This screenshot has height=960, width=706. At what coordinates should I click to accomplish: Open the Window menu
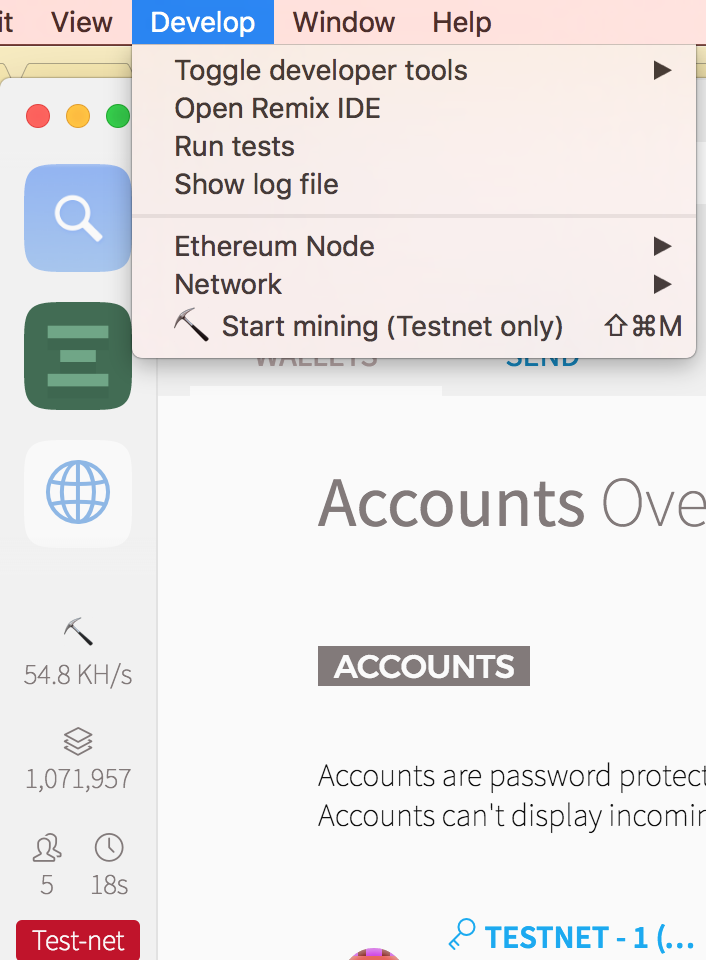tap(344, 22)
